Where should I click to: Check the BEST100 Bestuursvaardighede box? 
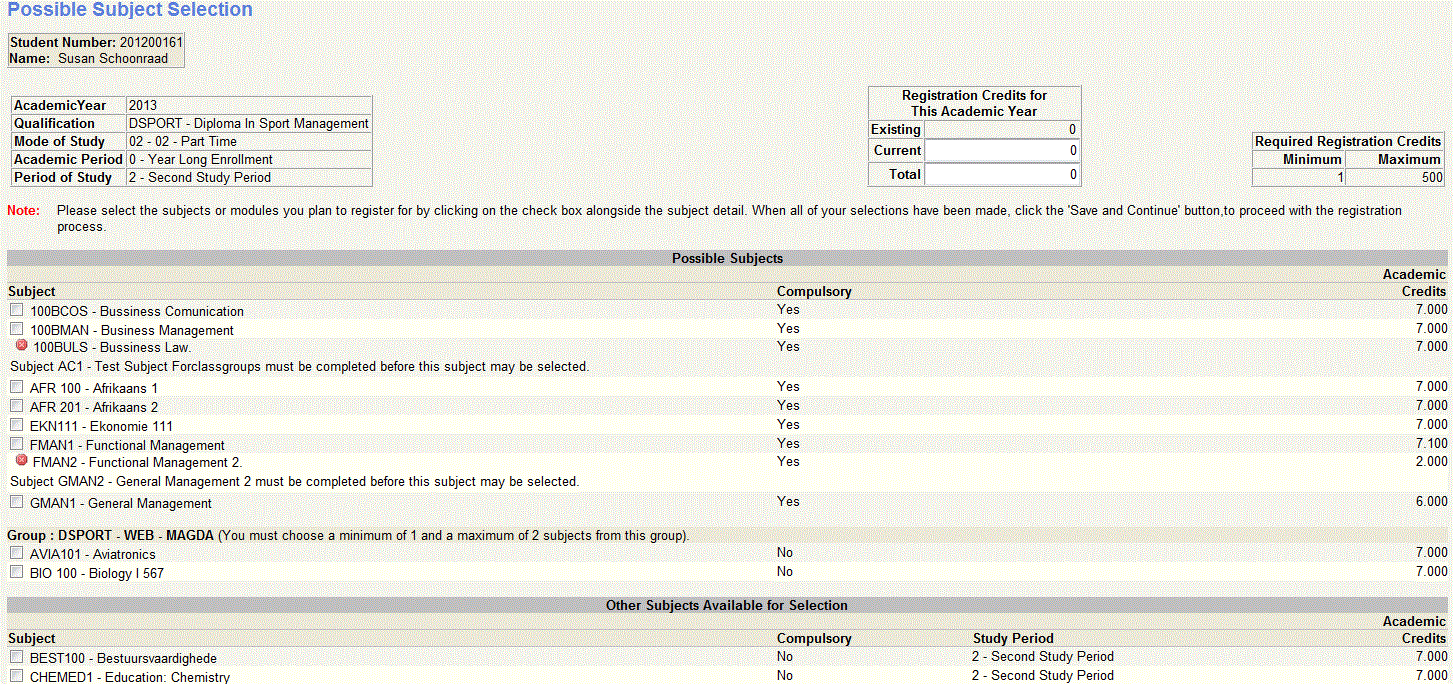(x=16, y=657)
